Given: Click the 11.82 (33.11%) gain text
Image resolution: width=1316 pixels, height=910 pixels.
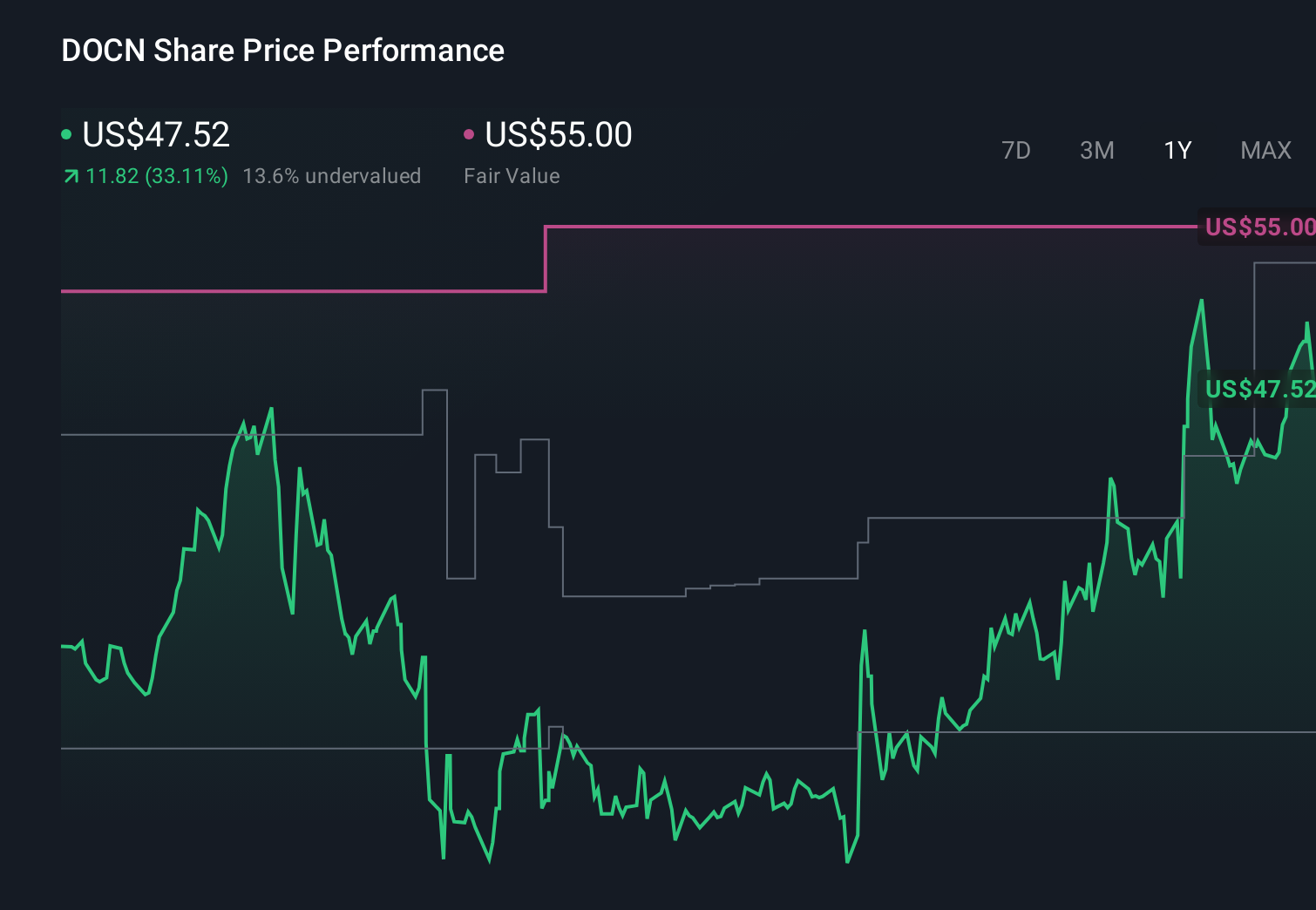Looking at the screenshot, I should (x=155, y=175).
